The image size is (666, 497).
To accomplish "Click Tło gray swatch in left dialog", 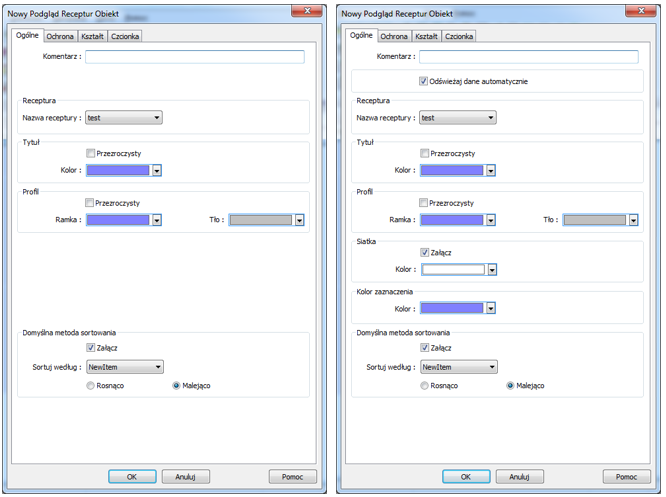I will point(261,220).
